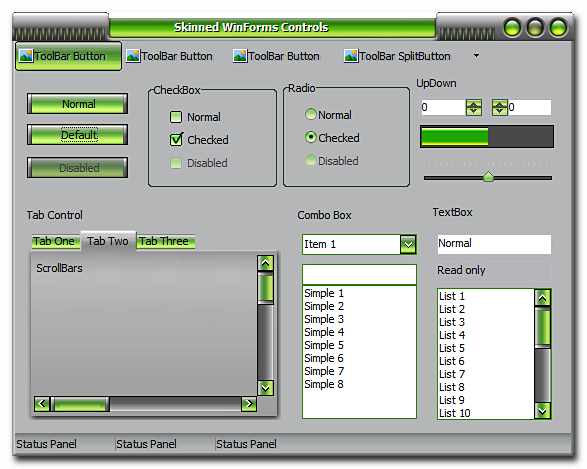Tick the Normal checkbox
The height and width of the screenshot is (469, 587).
coord(176,117)
